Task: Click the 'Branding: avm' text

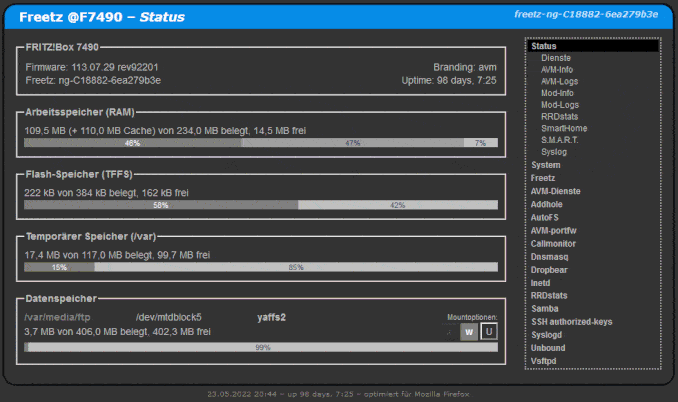Action: point(465,67)
